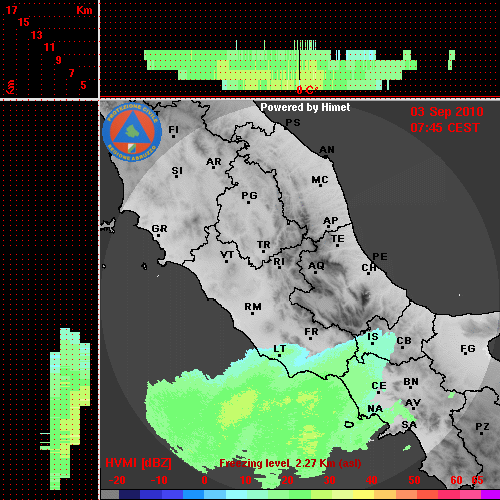Pick the FG city label
Viewport: 500px width, 500px height.
tap(468, 349)
